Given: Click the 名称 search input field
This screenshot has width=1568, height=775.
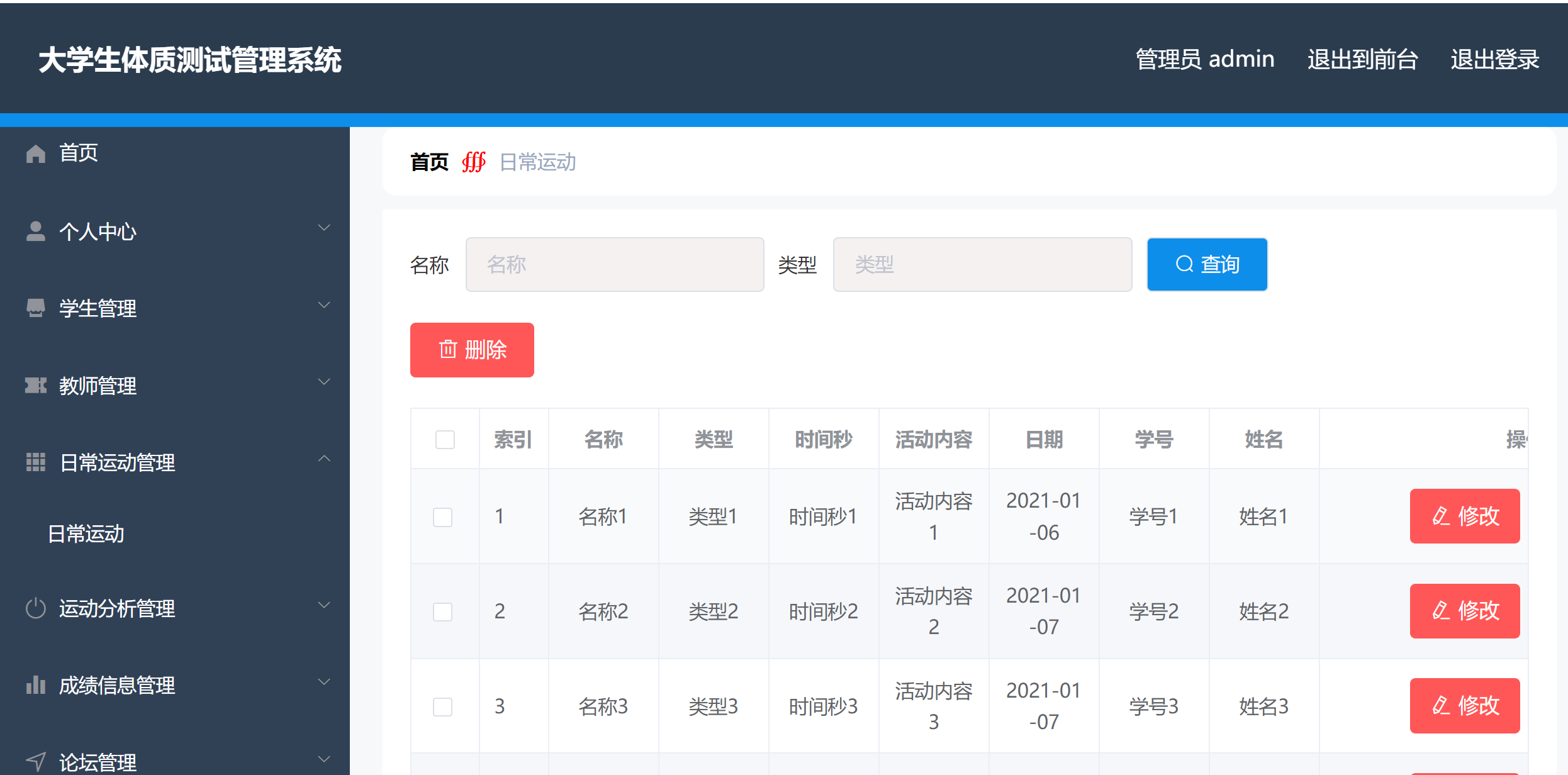Looking at the screenshot, I should tap(614, 264).
